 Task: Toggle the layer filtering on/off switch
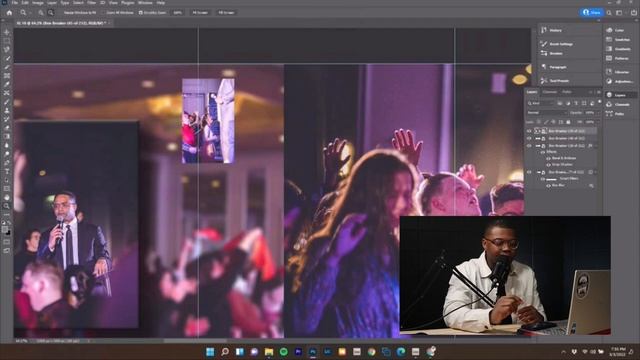click(600, 102)
